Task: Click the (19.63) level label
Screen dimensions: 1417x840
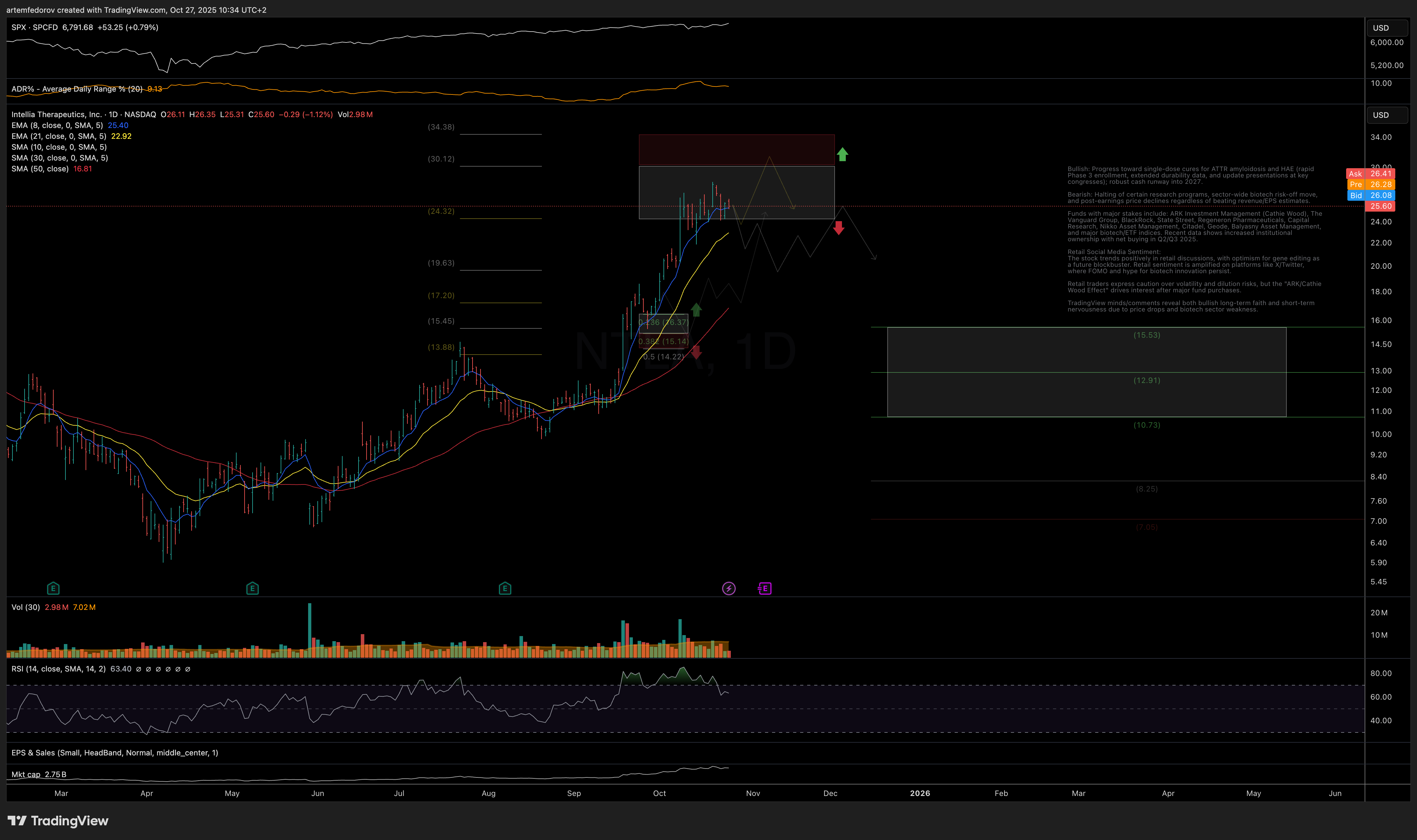Action: (x=441, y=263)
